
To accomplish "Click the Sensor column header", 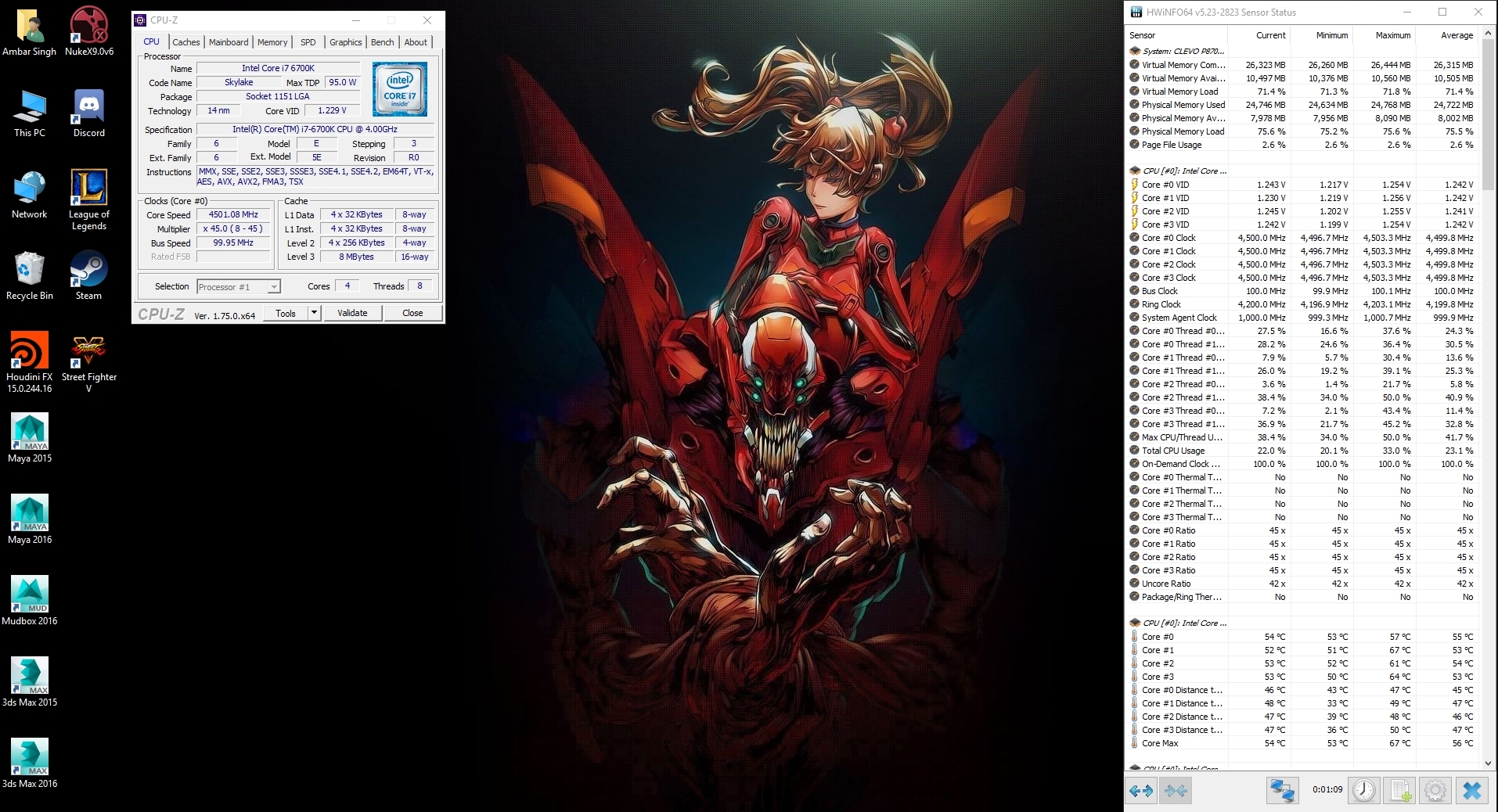I will 1176,35.
